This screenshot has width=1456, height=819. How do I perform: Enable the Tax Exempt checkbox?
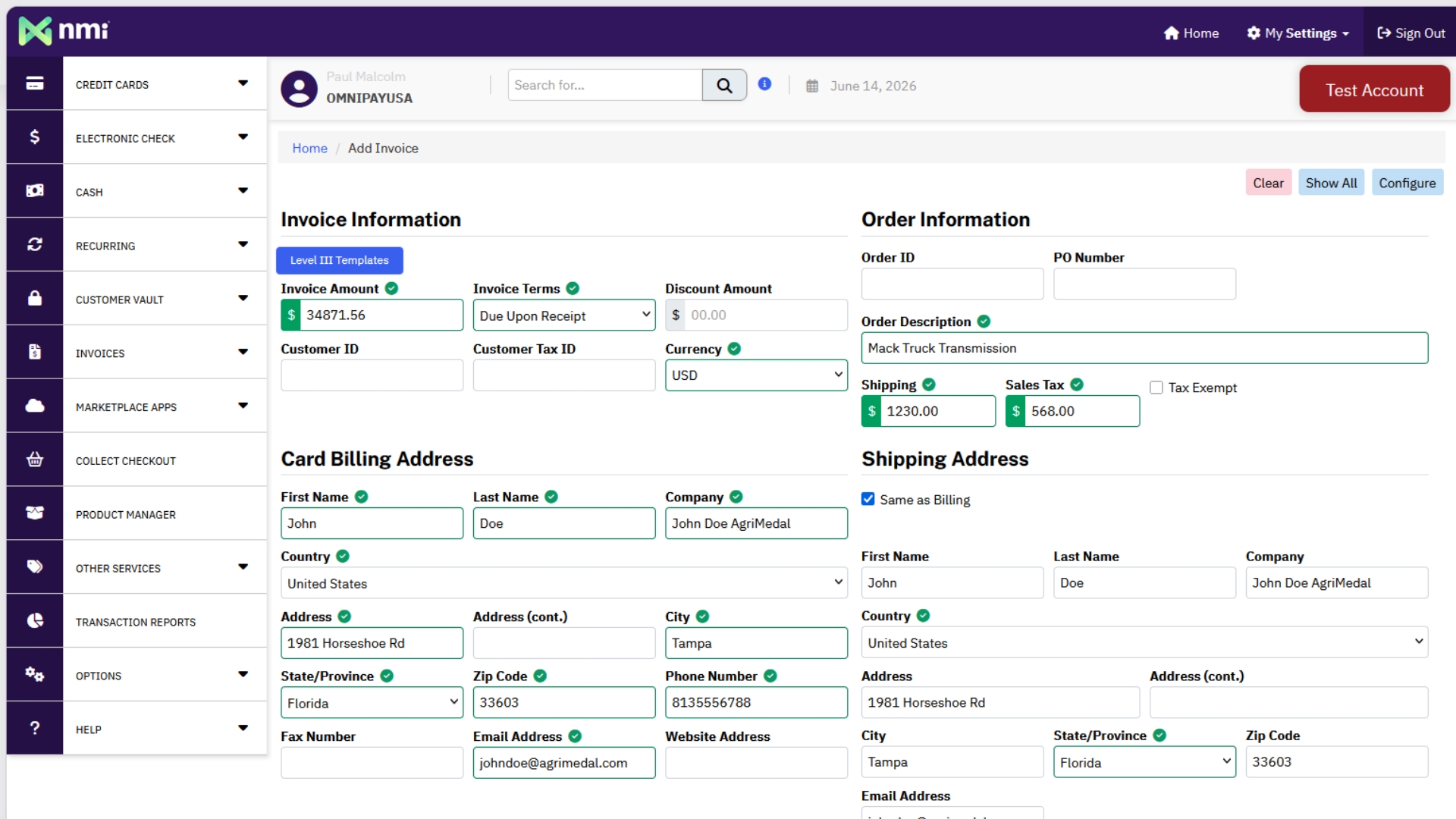pyautogui.click(x=1156, y=388)
